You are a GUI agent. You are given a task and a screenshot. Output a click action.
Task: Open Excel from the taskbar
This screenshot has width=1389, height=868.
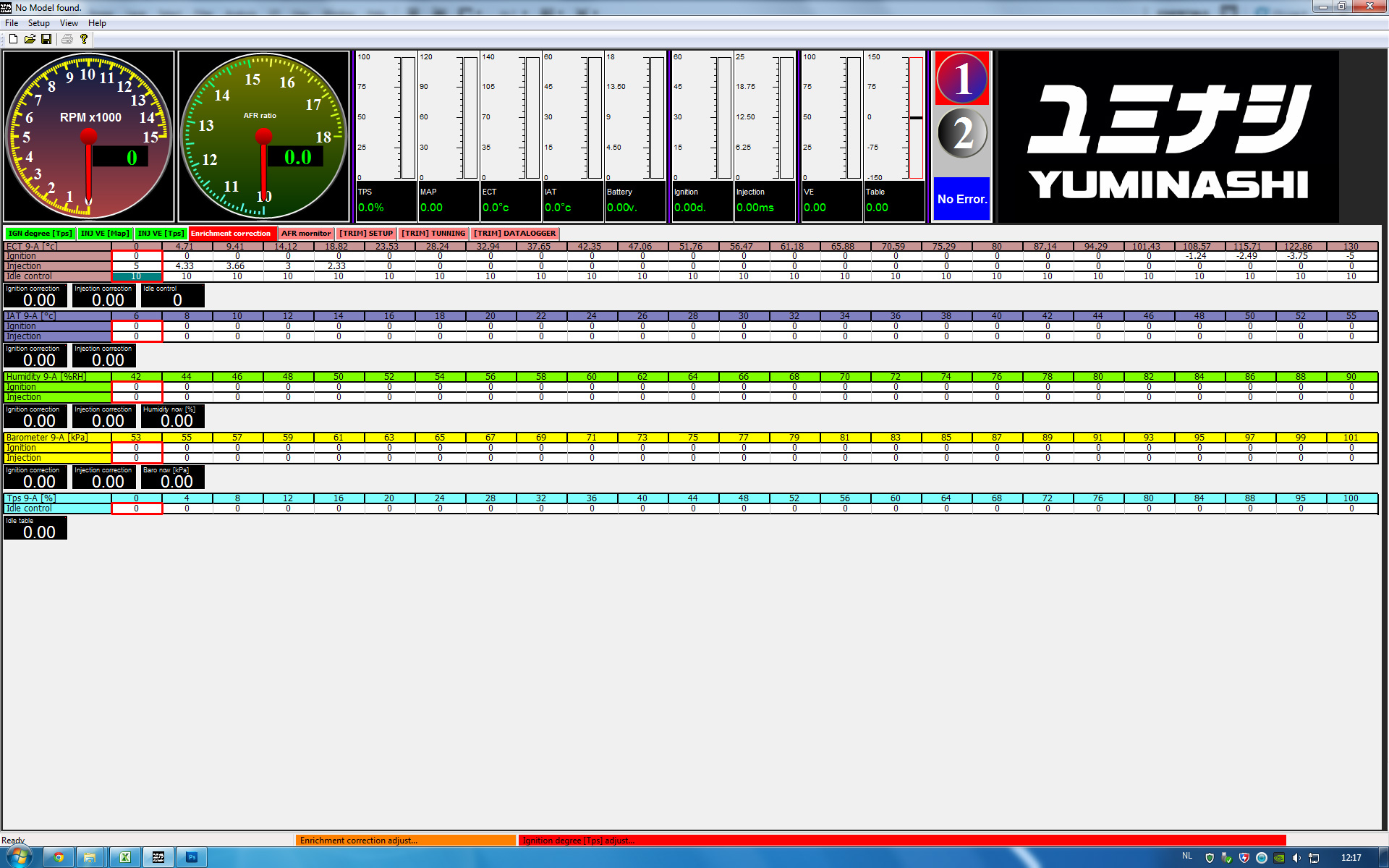point(125,857)
